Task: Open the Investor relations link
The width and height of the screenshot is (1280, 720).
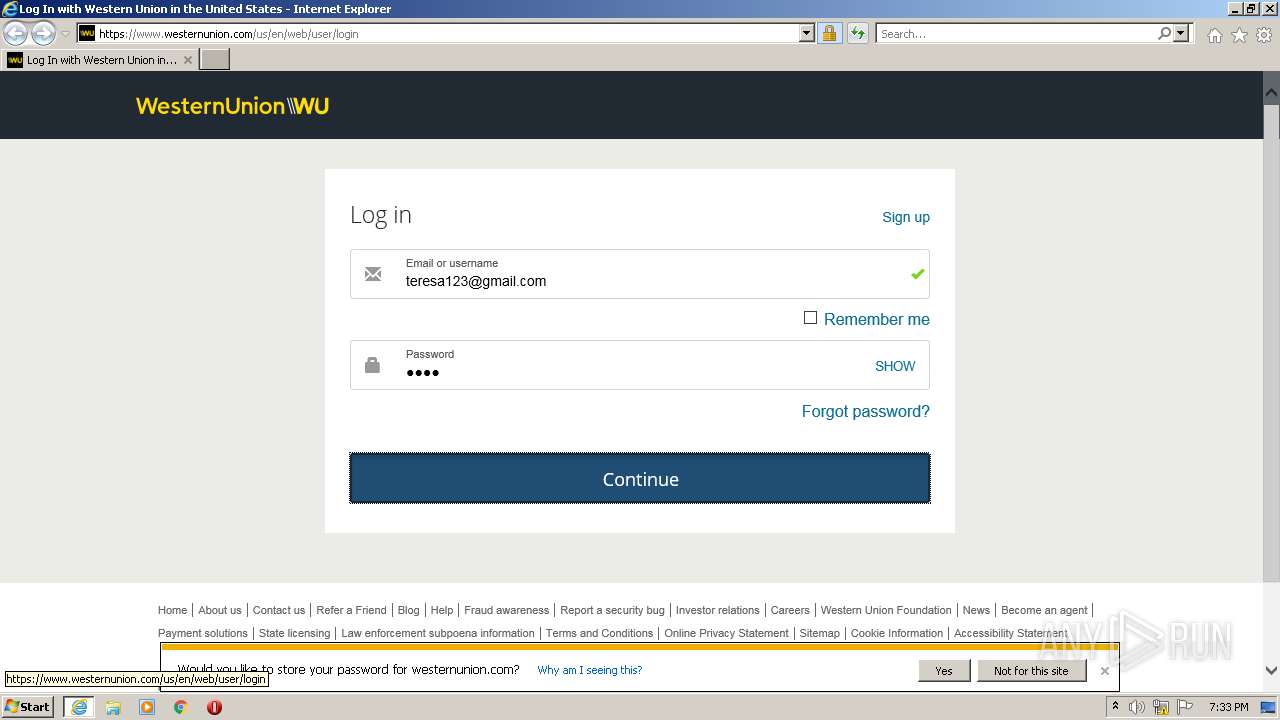Action: tap(717, 610)
